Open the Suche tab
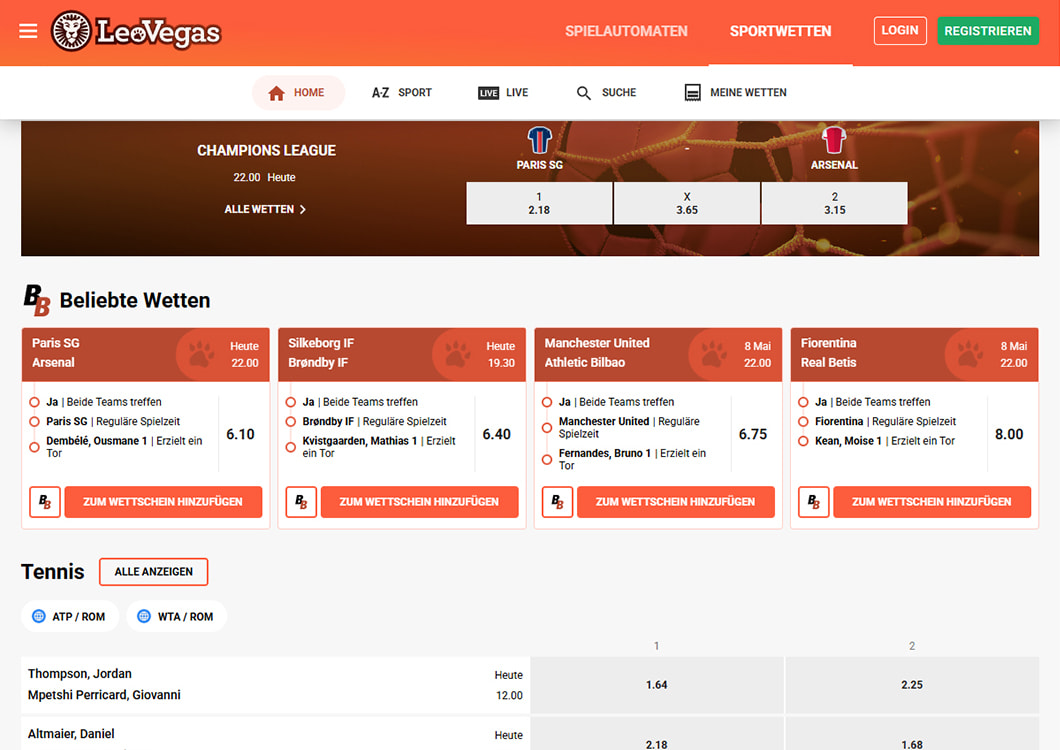 (x=606, y=93)
